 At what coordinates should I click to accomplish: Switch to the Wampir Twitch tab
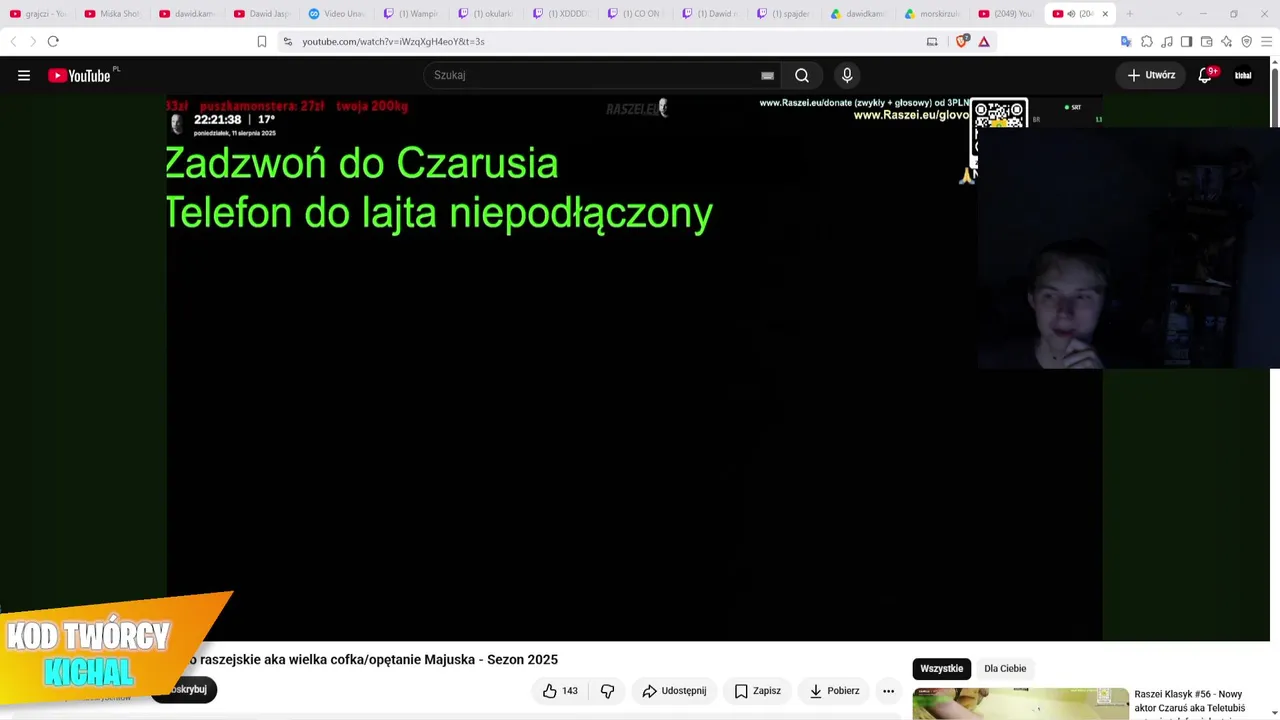(x=411, y=14)
